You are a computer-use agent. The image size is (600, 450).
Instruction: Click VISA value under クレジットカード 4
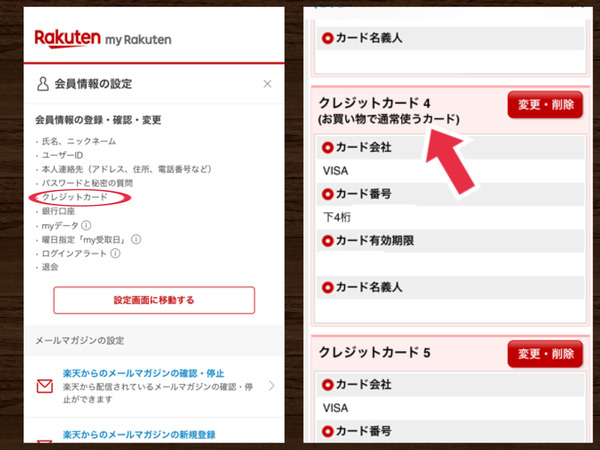[336, 171]
